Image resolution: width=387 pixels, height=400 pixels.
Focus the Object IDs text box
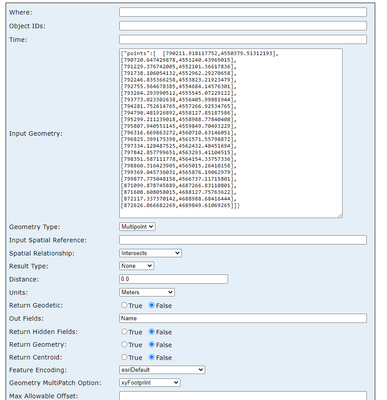tap(243, 26)
